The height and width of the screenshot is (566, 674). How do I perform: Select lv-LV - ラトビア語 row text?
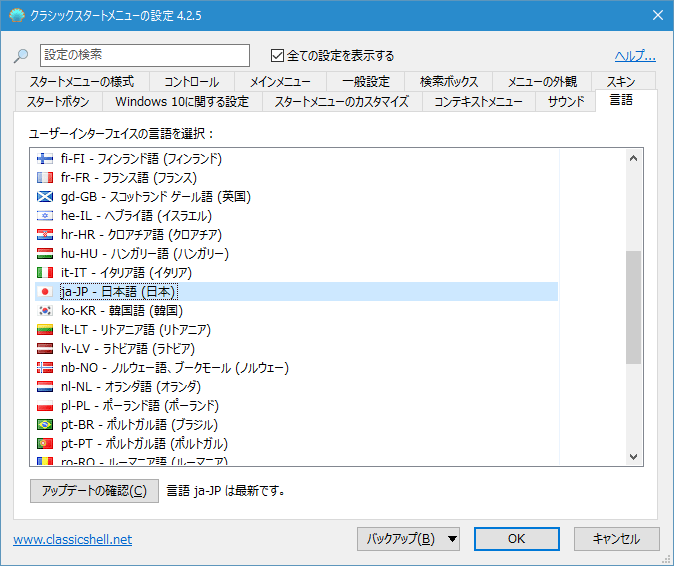(128, 349)
